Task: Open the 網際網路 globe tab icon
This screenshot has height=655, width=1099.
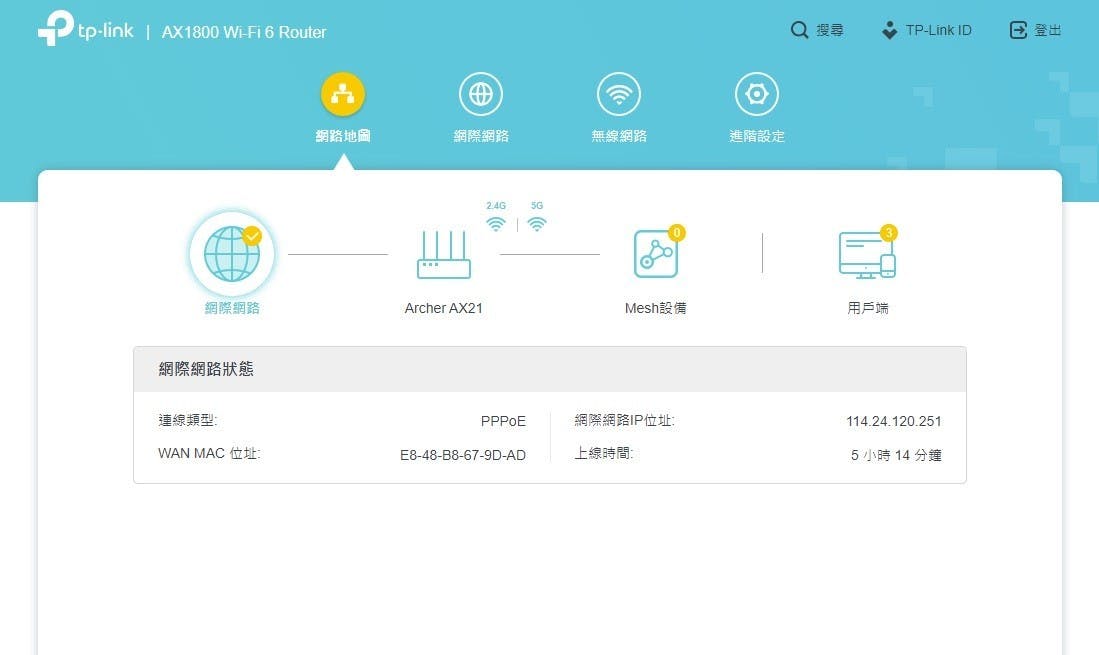Action: tap(481, 94)
